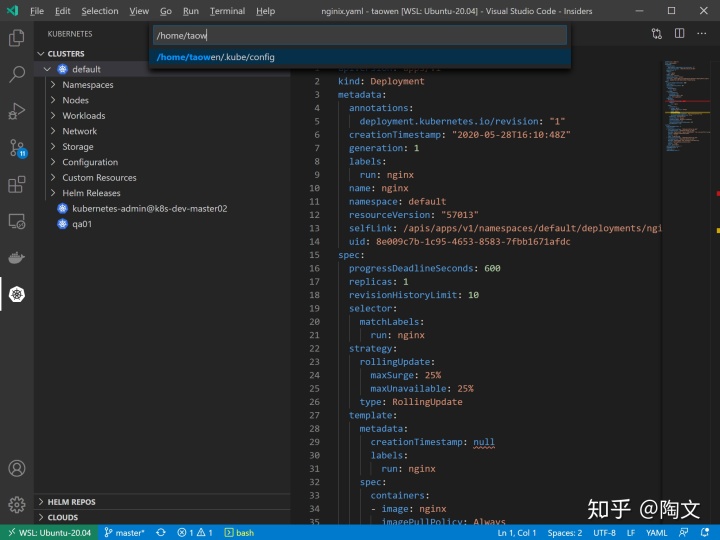
Task: Click the bash terminal status item
Action: click(239, 533)
